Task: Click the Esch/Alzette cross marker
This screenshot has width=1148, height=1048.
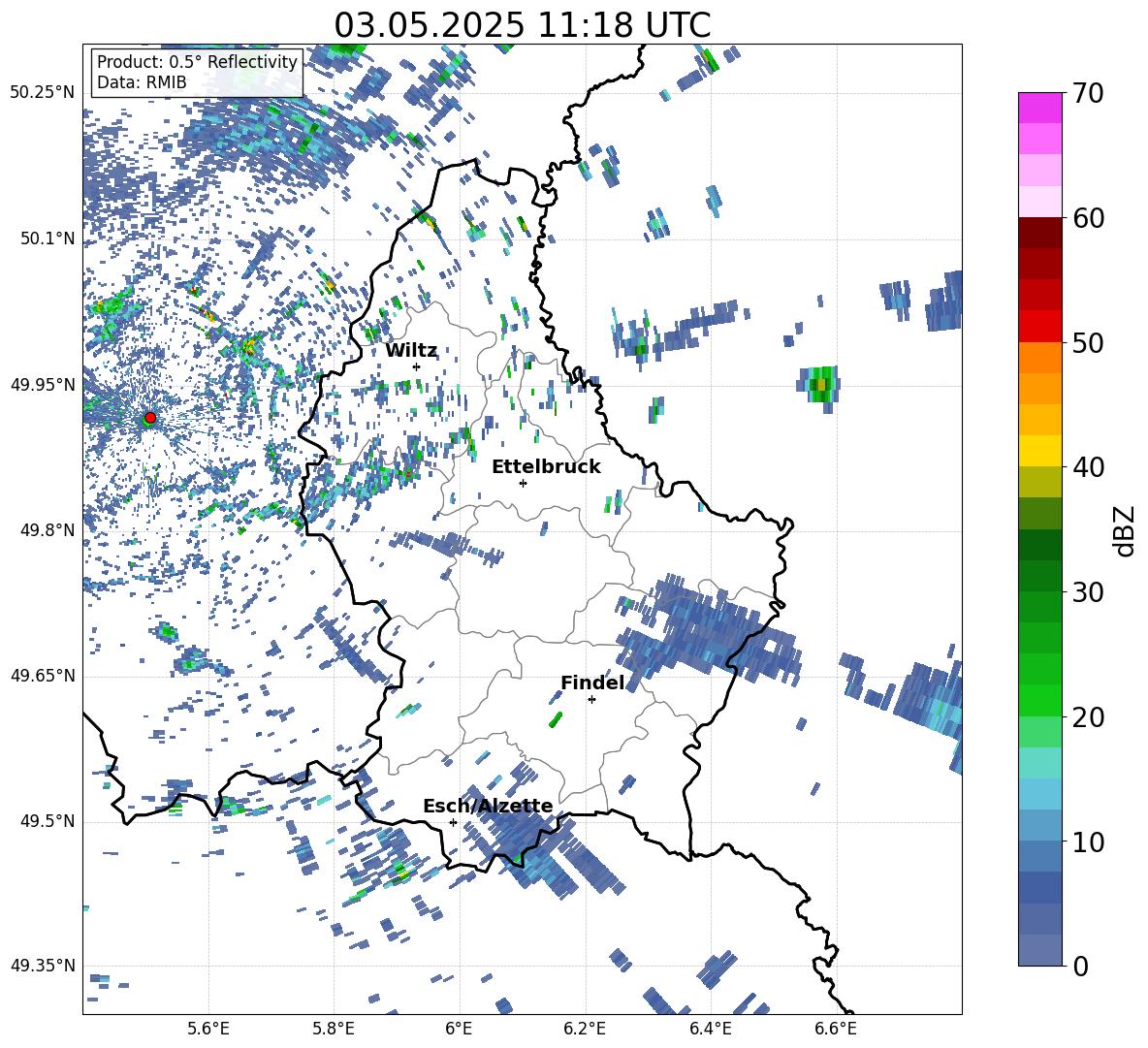Action: [453, 822]
